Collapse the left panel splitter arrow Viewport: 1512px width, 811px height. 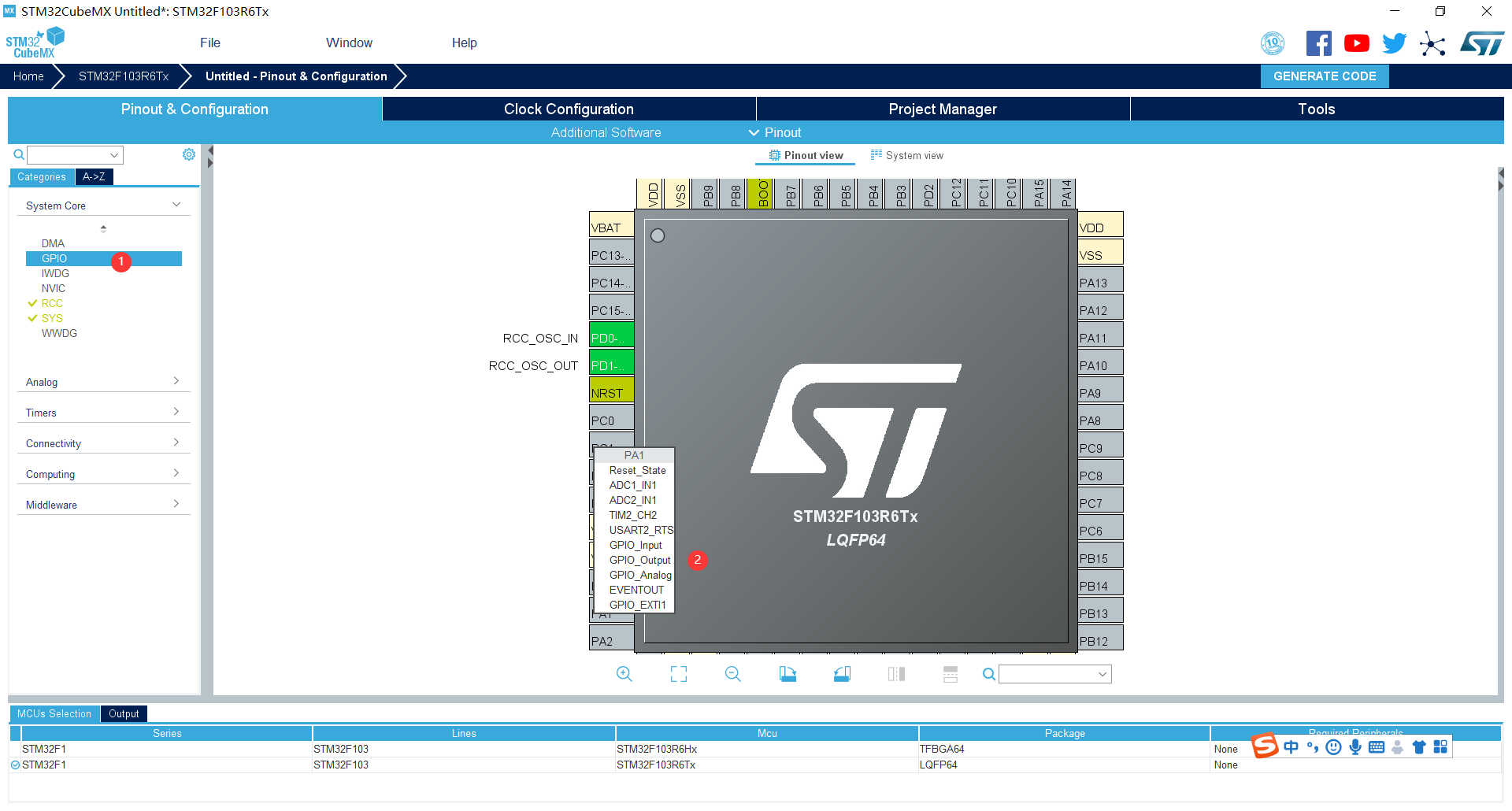pyautogui.click(x=210, y=150)
